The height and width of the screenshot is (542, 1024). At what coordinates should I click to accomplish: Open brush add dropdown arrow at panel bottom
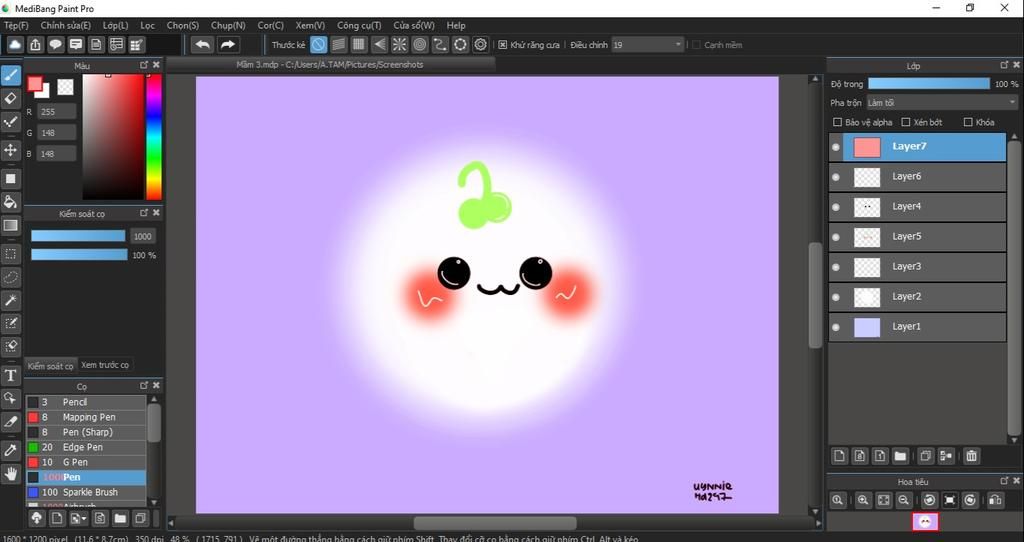pyautogui.click(x=79, y=518)
